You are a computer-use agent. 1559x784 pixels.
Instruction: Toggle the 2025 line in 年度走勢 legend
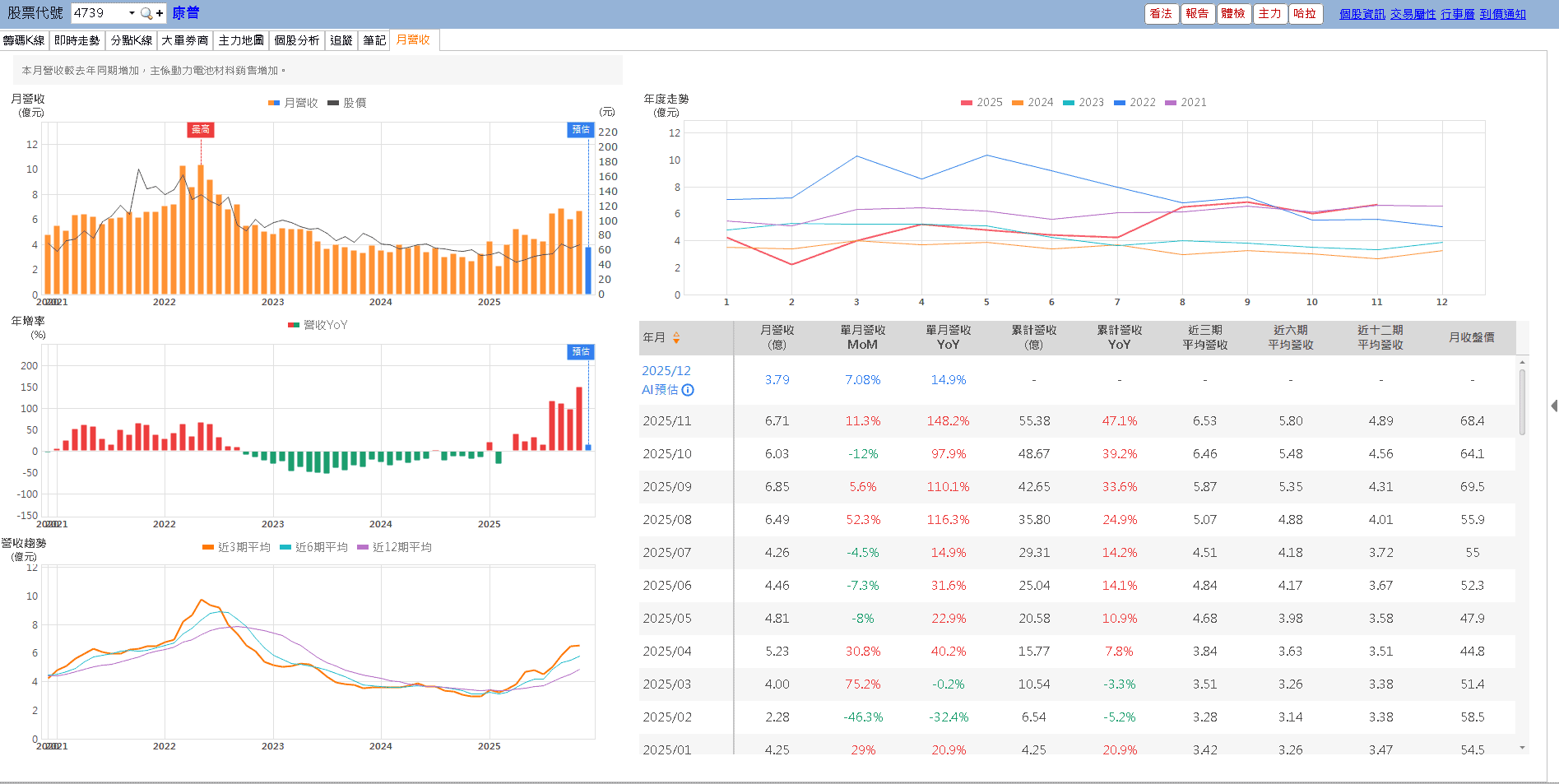click(981, 102)
